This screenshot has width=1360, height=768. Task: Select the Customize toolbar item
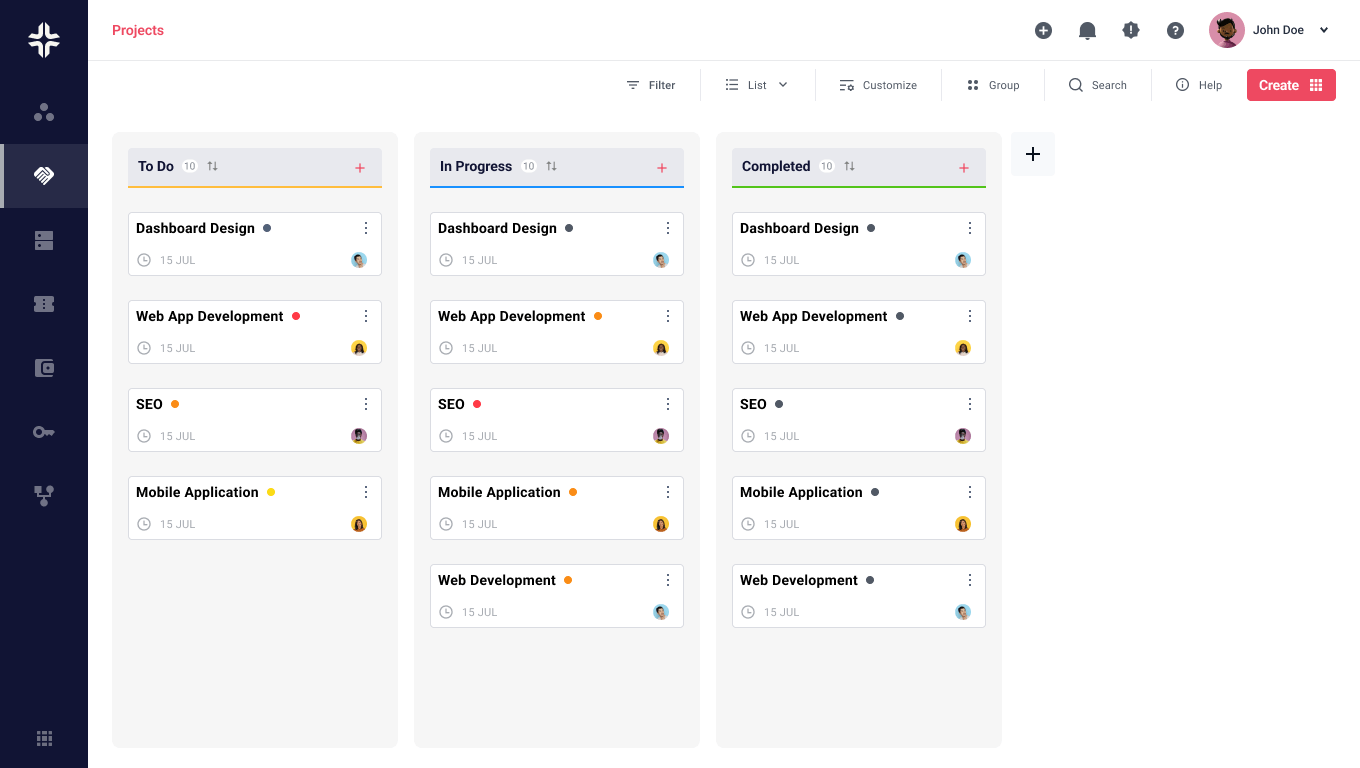click(x=878, y=85)
